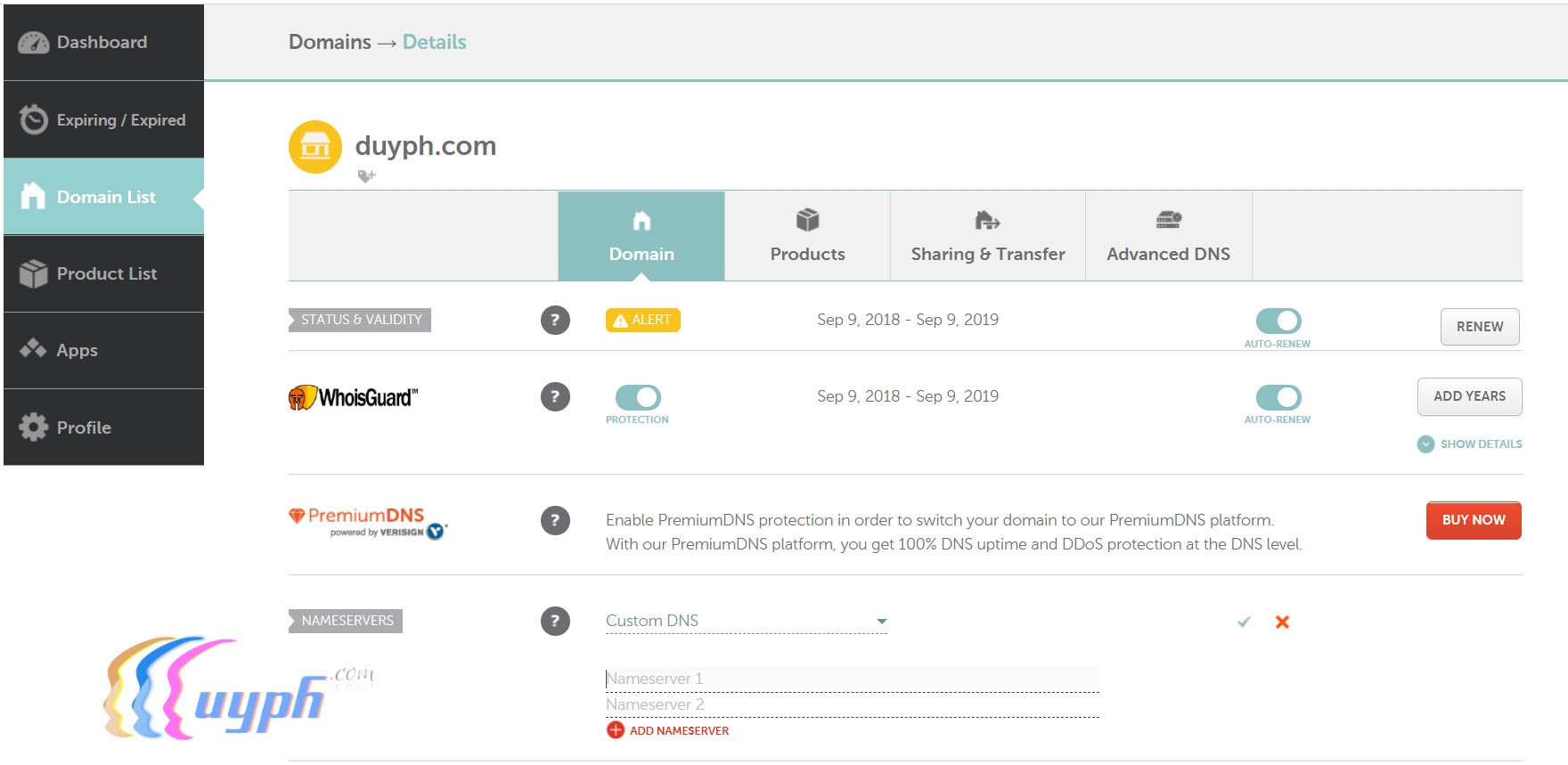Image resolution: width=1568 pixels, height=765 pixels.
Task: Expand WhoisGuard Show Details
Action: (1470, 444)
